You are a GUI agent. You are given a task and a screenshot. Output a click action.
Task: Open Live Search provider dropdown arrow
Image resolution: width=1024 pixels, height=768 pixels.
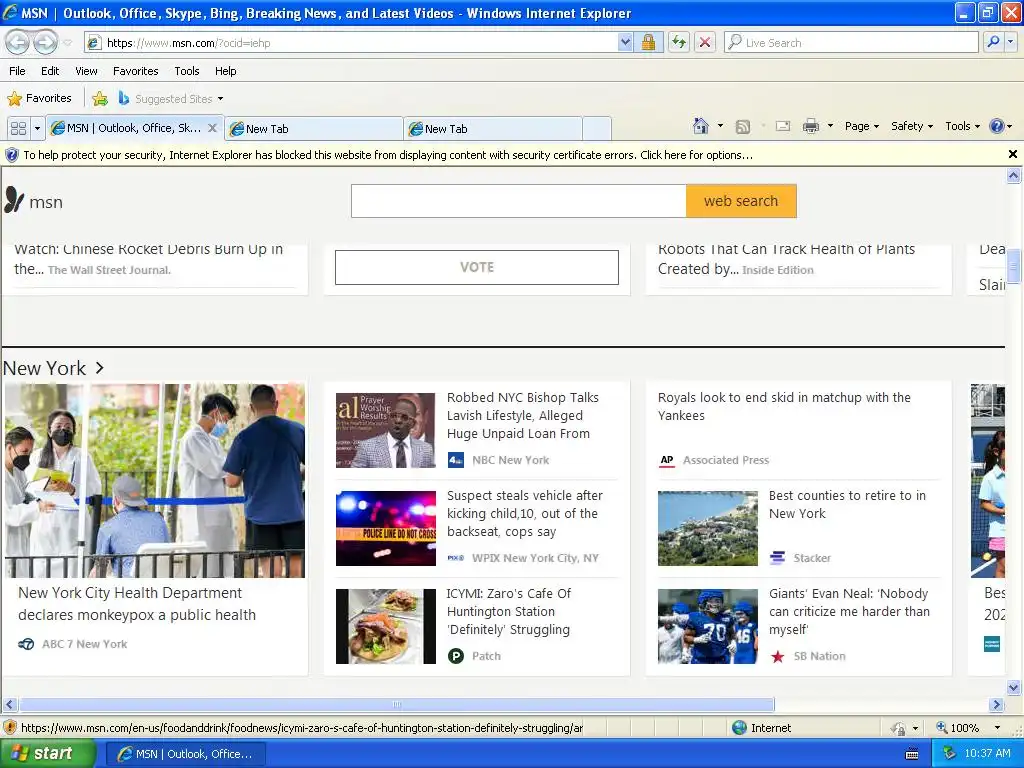click(1011, 42)
